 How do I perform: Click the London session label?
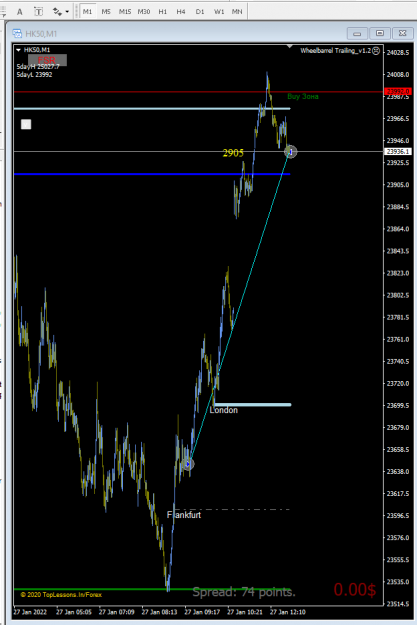224,410
